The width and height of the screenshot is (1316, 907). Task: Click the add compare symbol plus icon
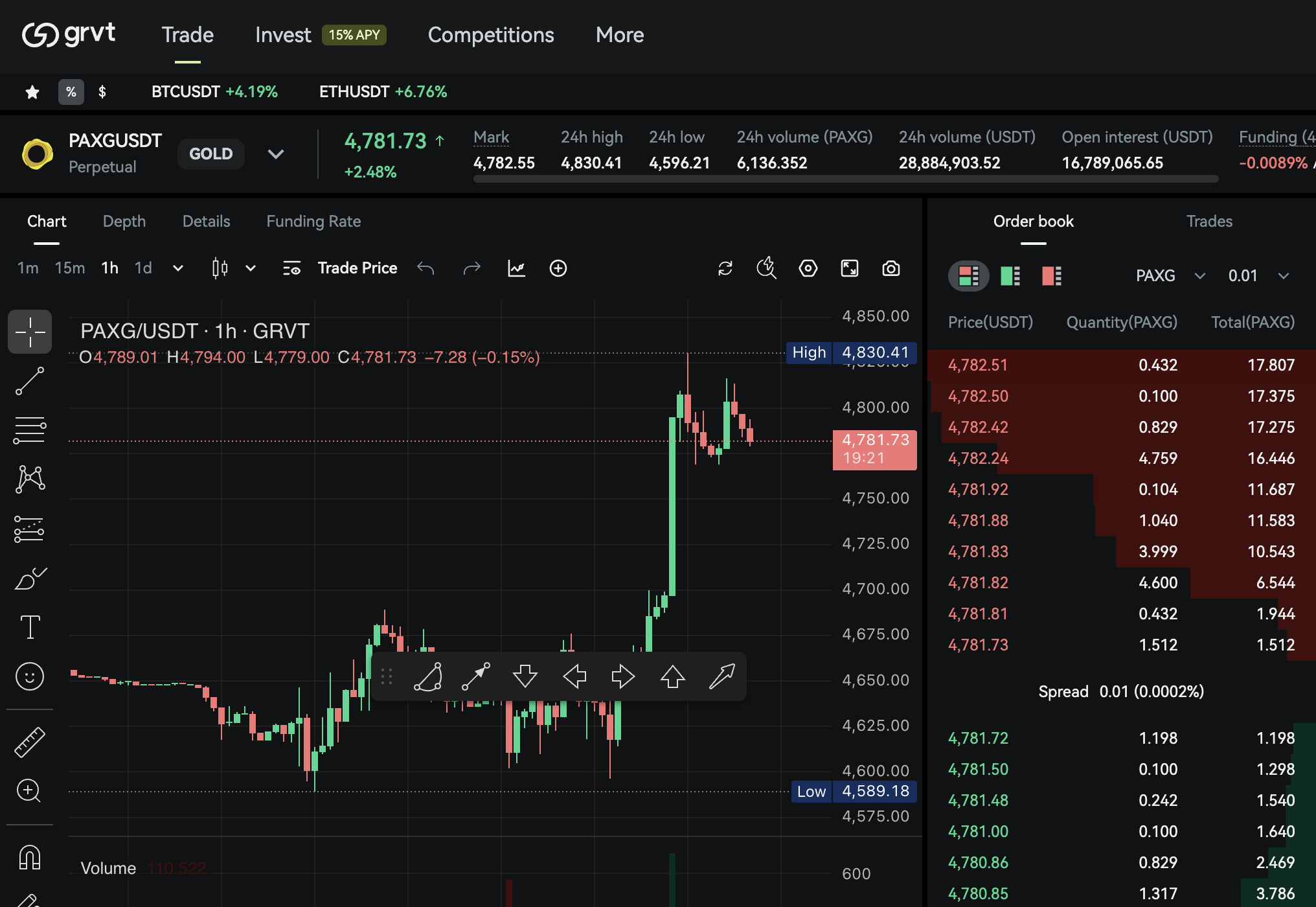[x=558, y=268]
